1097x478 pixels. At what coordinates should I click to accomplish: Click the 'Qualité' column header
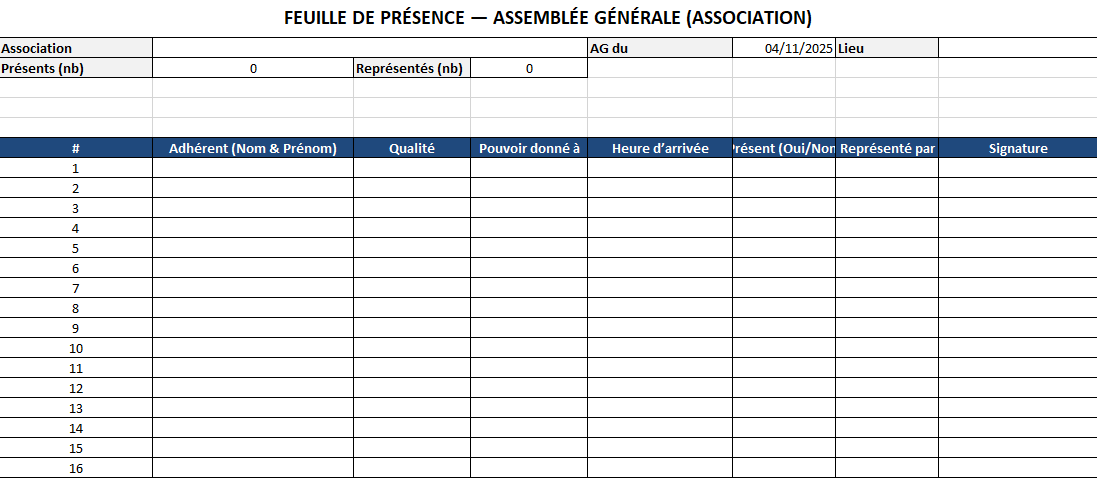click(412, 148)
